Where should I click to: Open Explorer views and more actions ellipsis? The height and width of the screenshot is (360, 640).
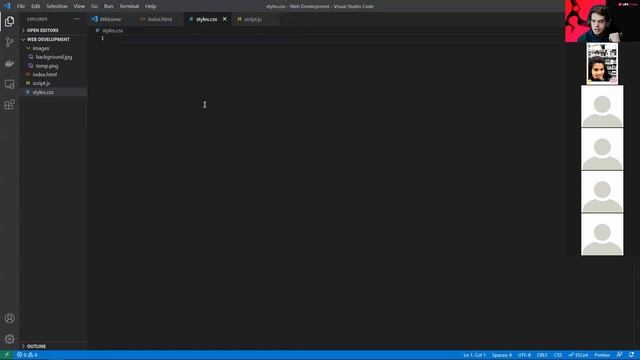point(77,19)
